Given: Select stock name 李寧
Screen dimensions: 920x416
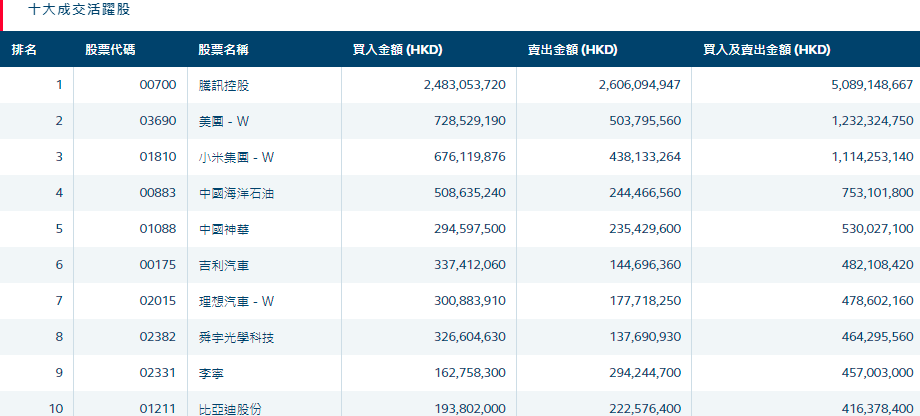Looking at the screenshot, I should pyautogui.click(x=211, y=373).
